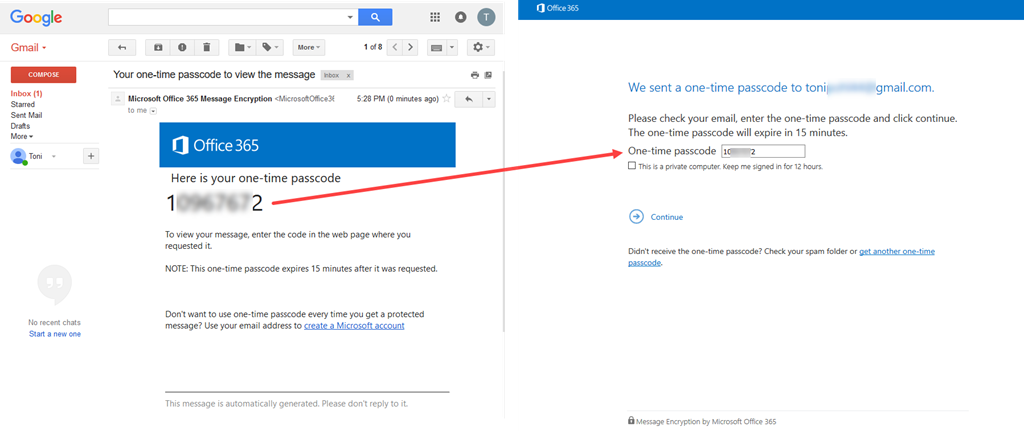Viewport: 1024px width, 431px height.
Task: Show details arrow next to 'to me'
Action: [153, 111]
